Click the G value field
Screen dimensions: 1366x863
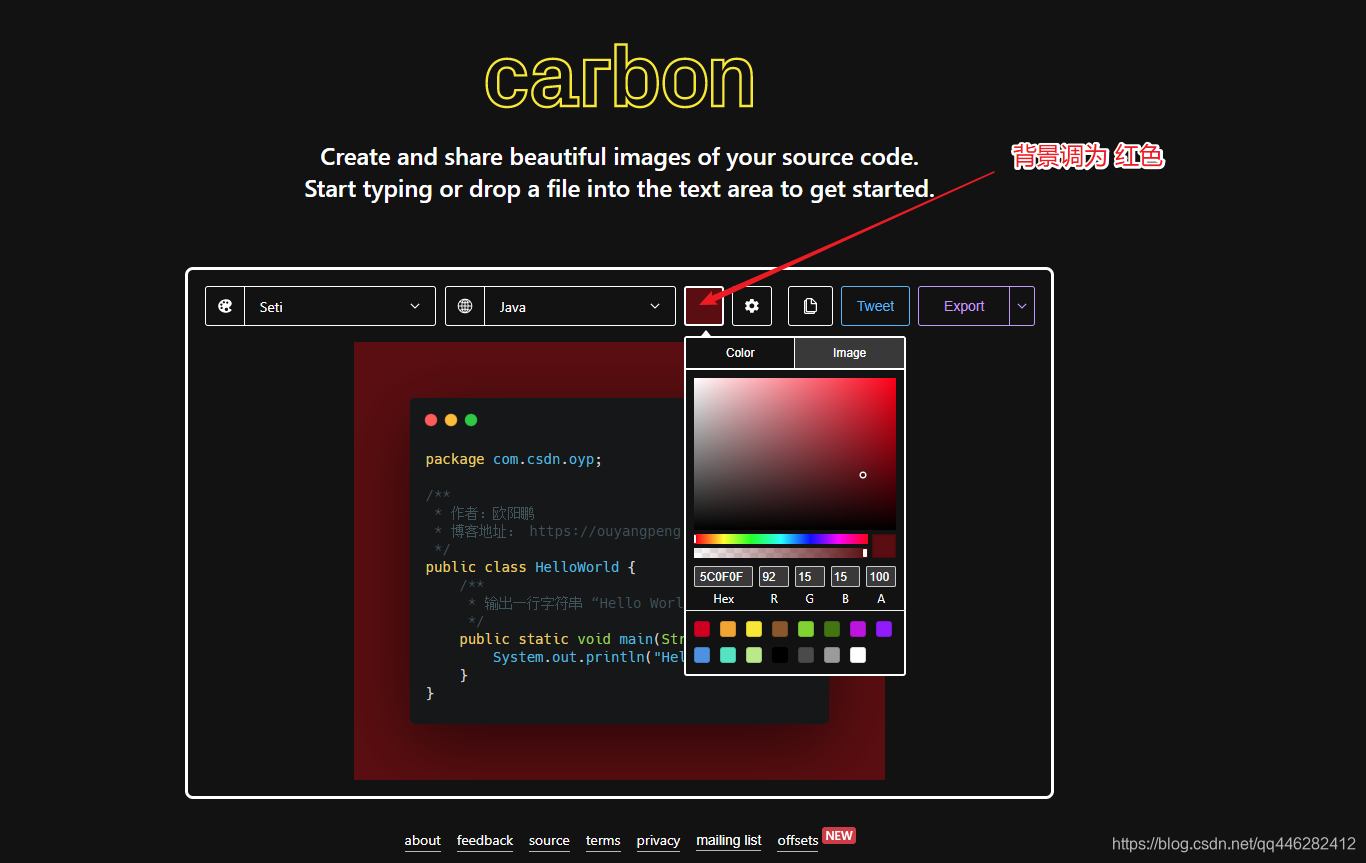810,576
